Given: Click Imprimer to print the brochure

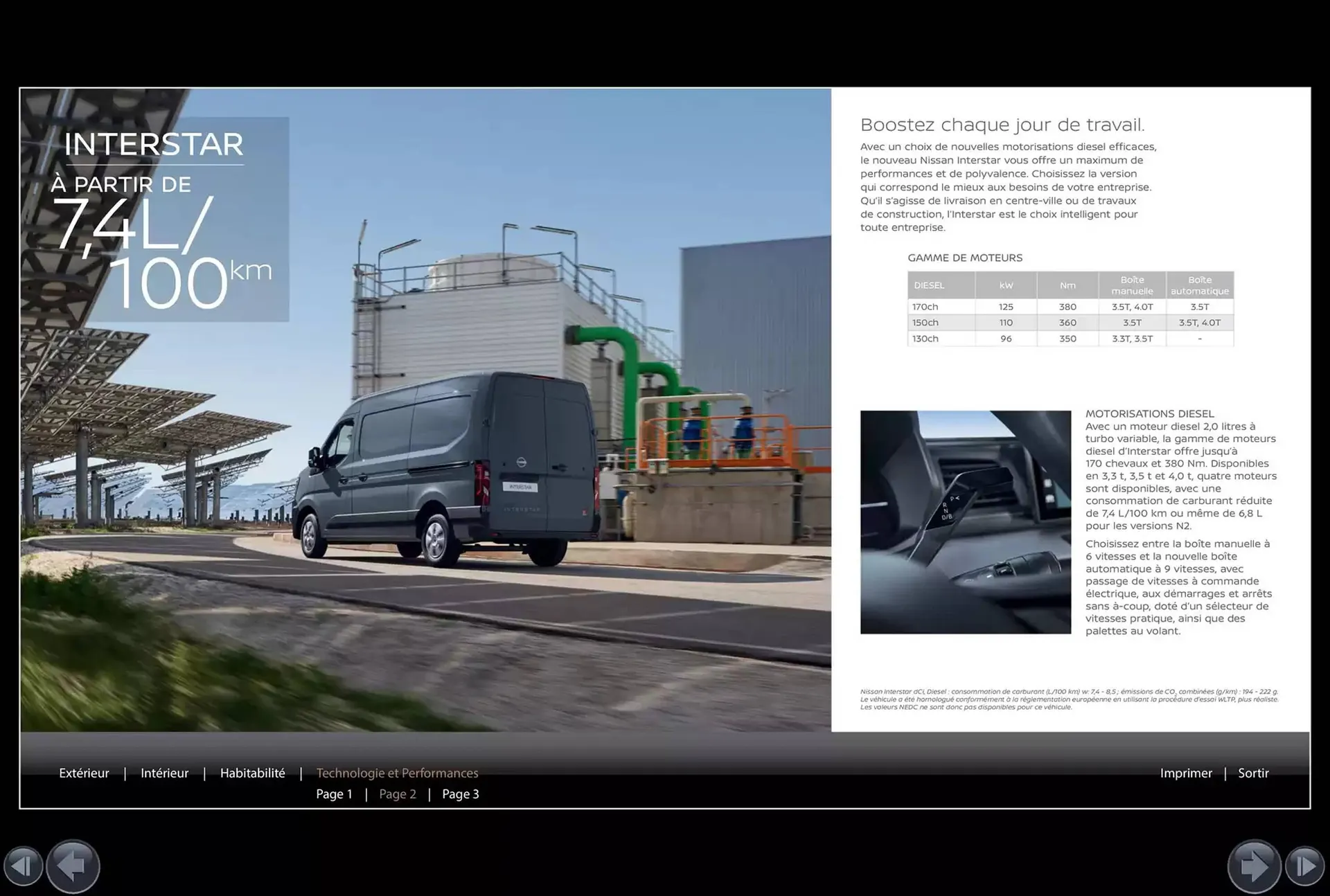Looking at the screenshot, I should coord(1186,773).
